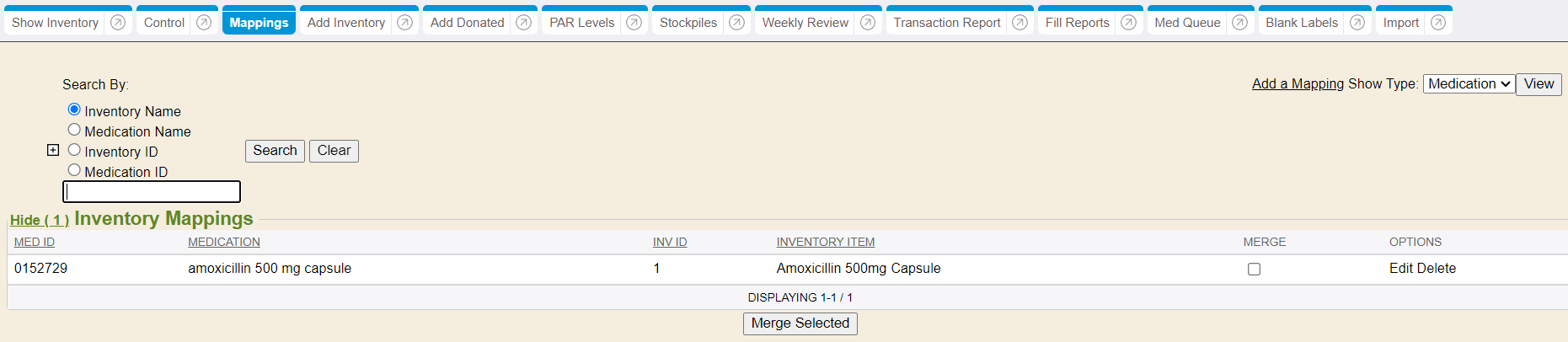
Task: Check the Merge checkbox for amoxicillin row
Action: (1254, 270)
